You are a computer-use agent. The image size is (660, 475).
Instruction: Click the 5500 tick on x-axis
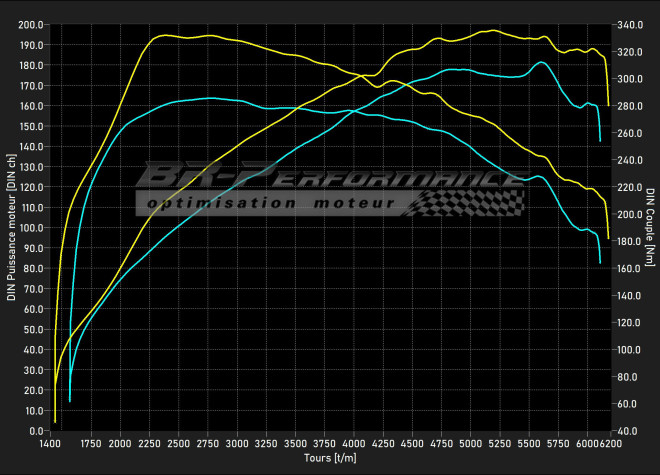coord(530,442)
